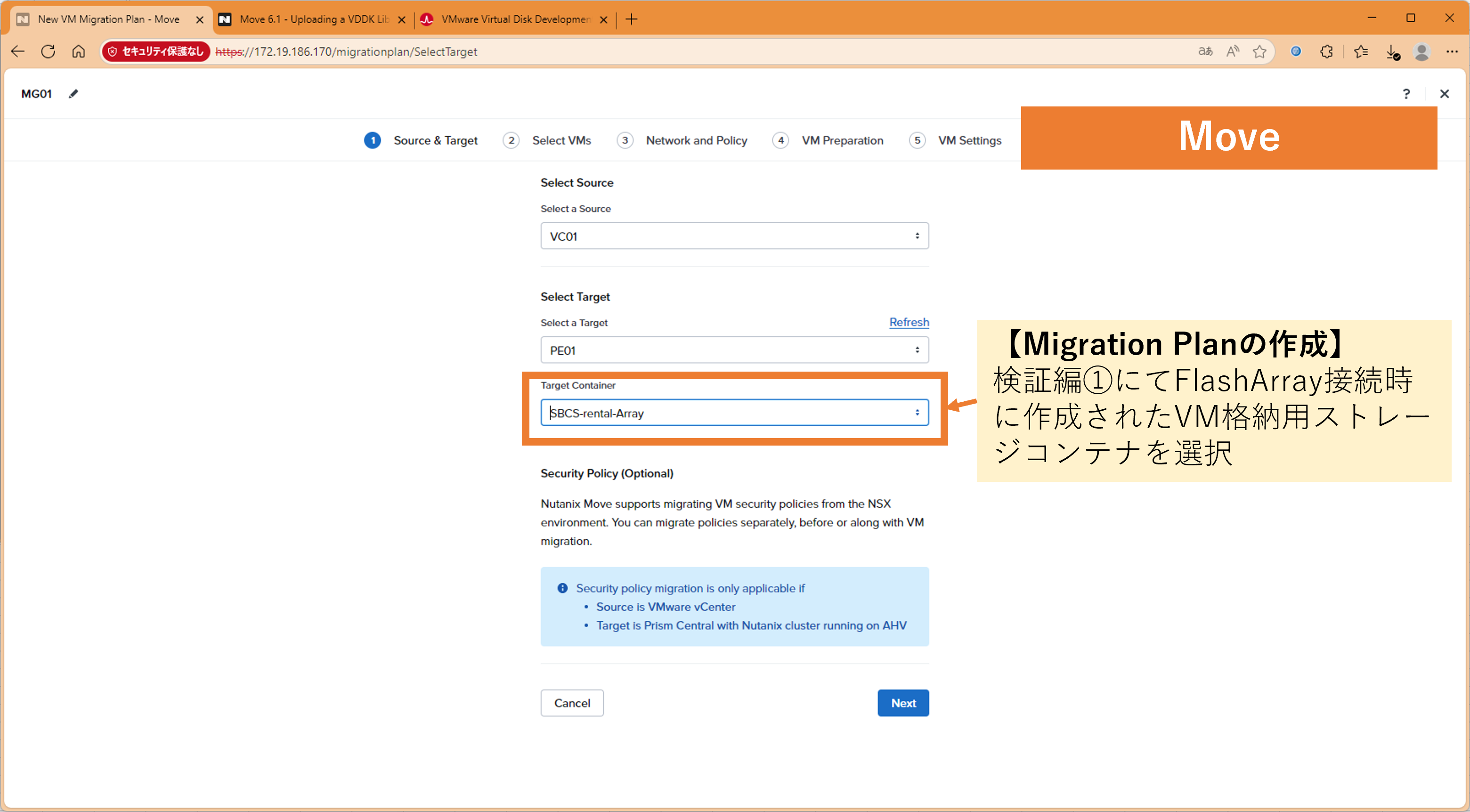1470x812 pixels.
Task: Open the translate page icon
Action: [x=1205, y=51]
